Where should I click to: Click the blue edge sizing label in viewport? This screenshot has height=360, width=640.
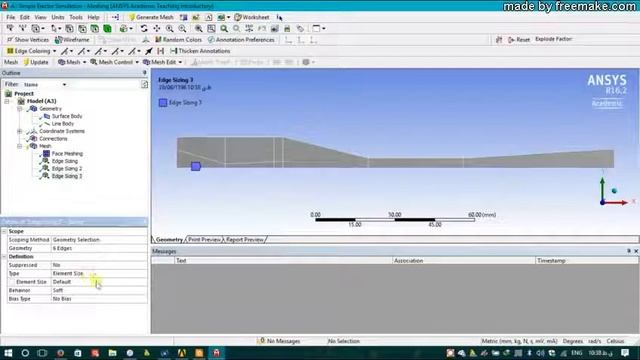[196, 166]
